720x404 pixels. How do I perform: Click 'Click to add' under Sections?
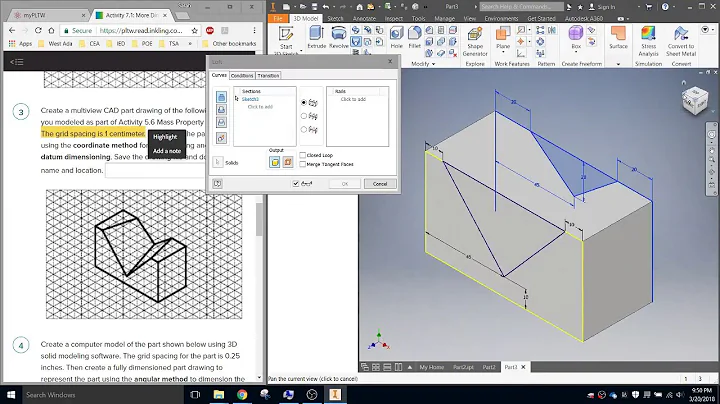click(260, 107)
